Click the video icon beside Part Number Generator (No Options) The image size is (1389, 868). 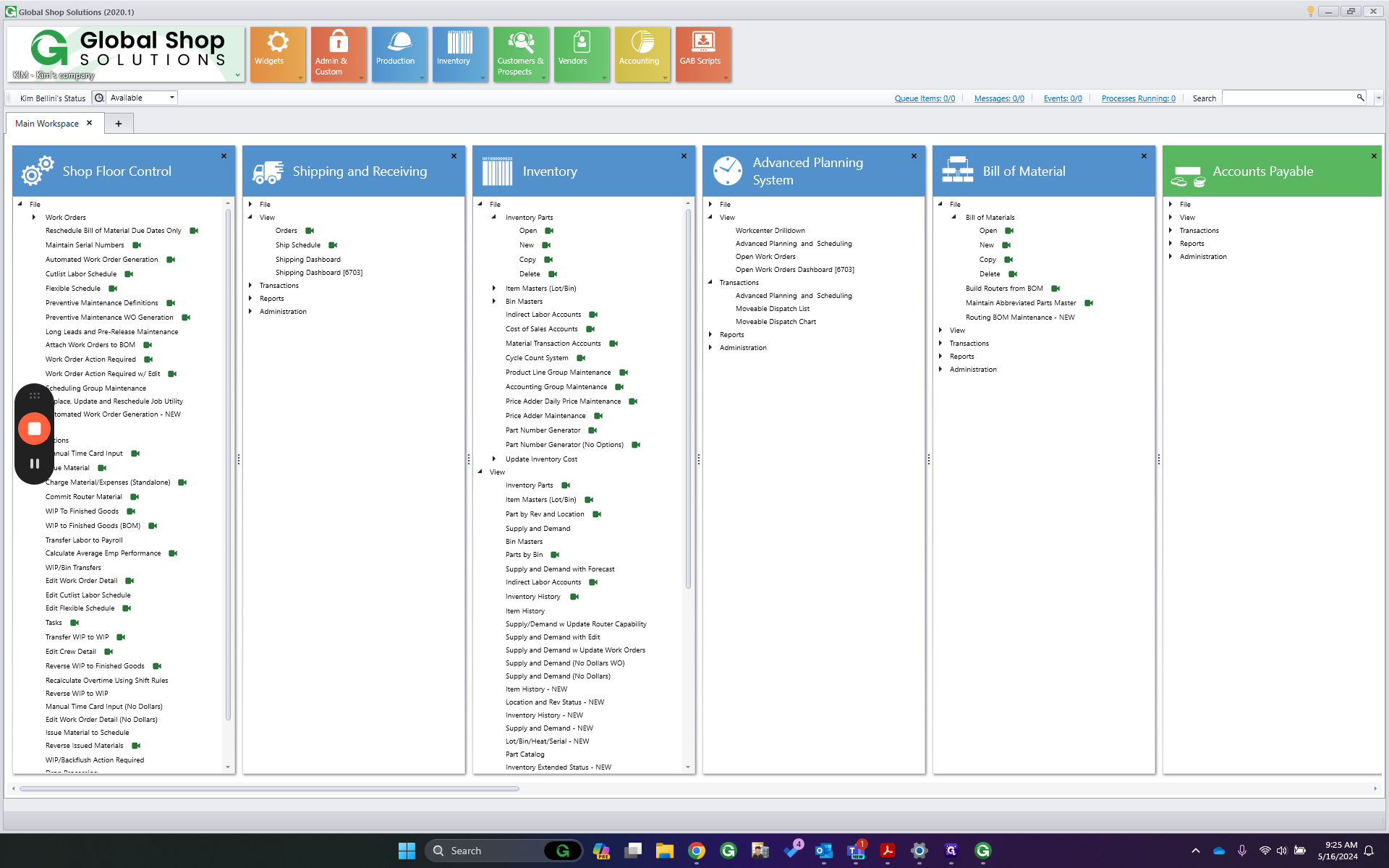636,445
